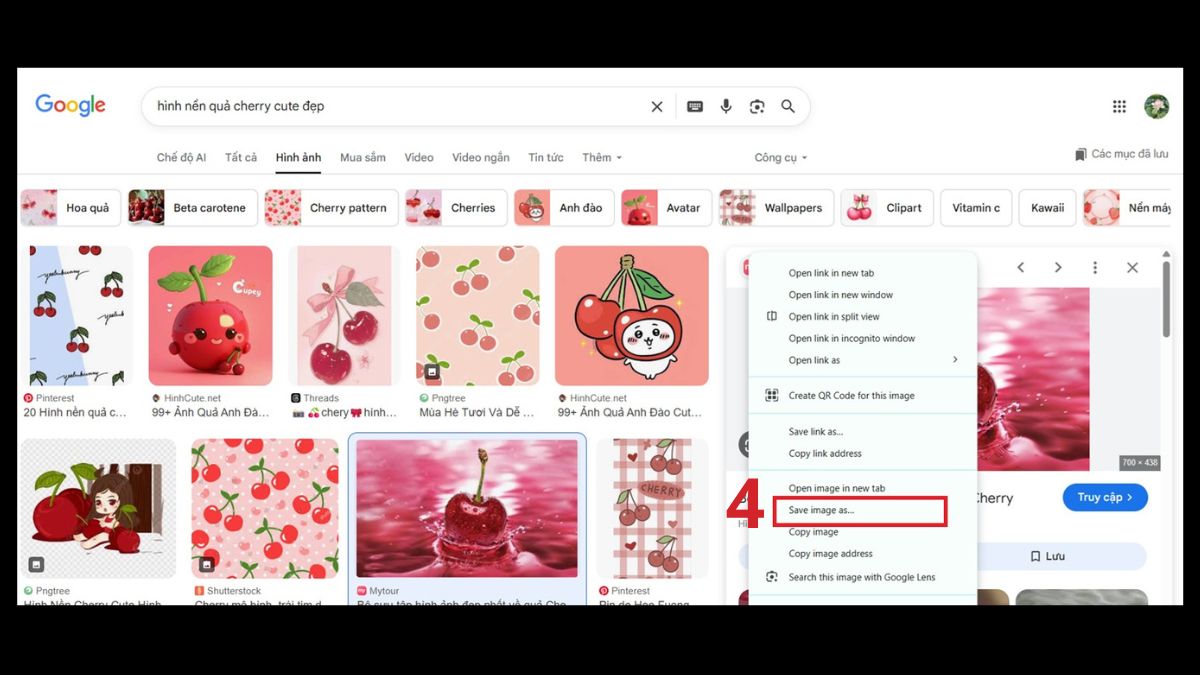Click the search query input field
The image size is (1200, 675).
400,106
